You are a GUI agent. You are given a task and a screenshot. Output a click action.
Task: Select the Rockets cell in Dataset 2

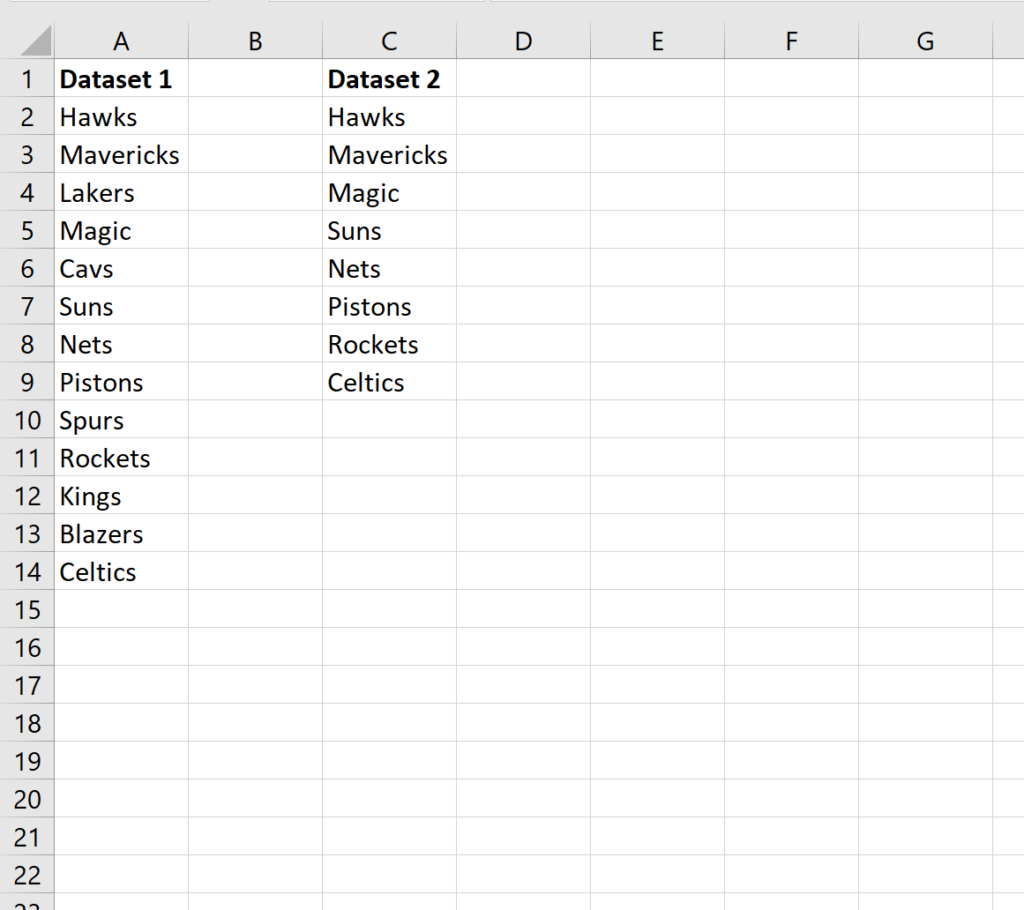(389, 345)
